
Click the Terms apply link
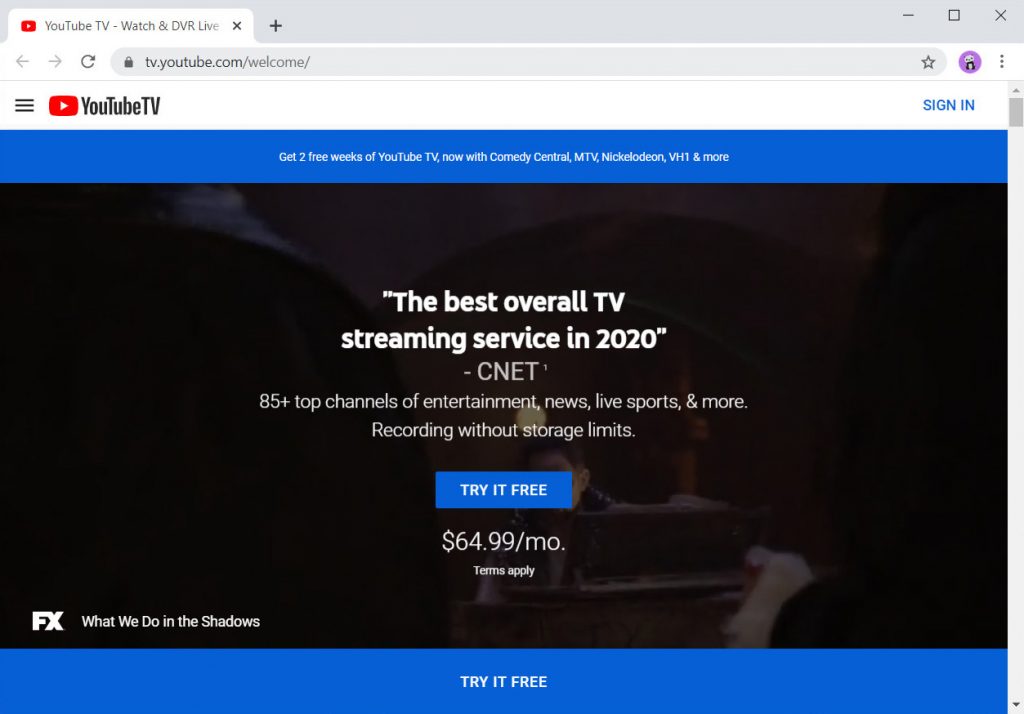coord(504,570)
